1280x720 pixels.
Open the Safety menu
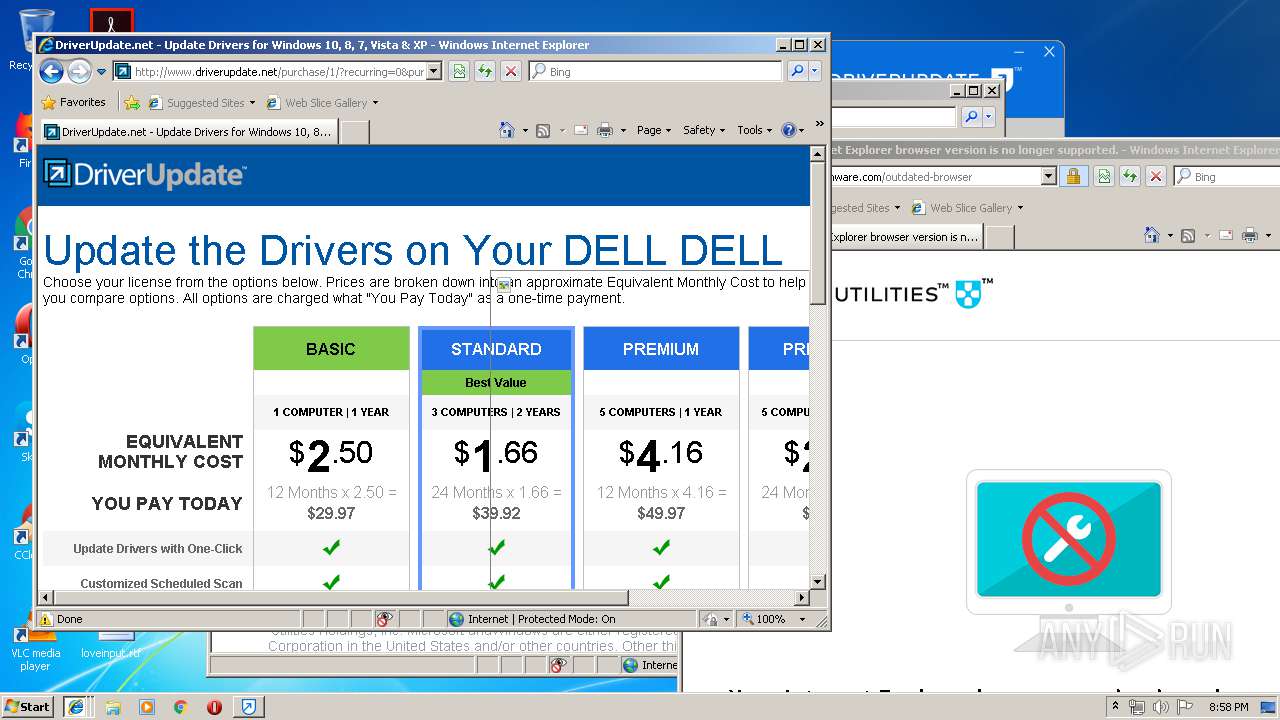point(704,130)
